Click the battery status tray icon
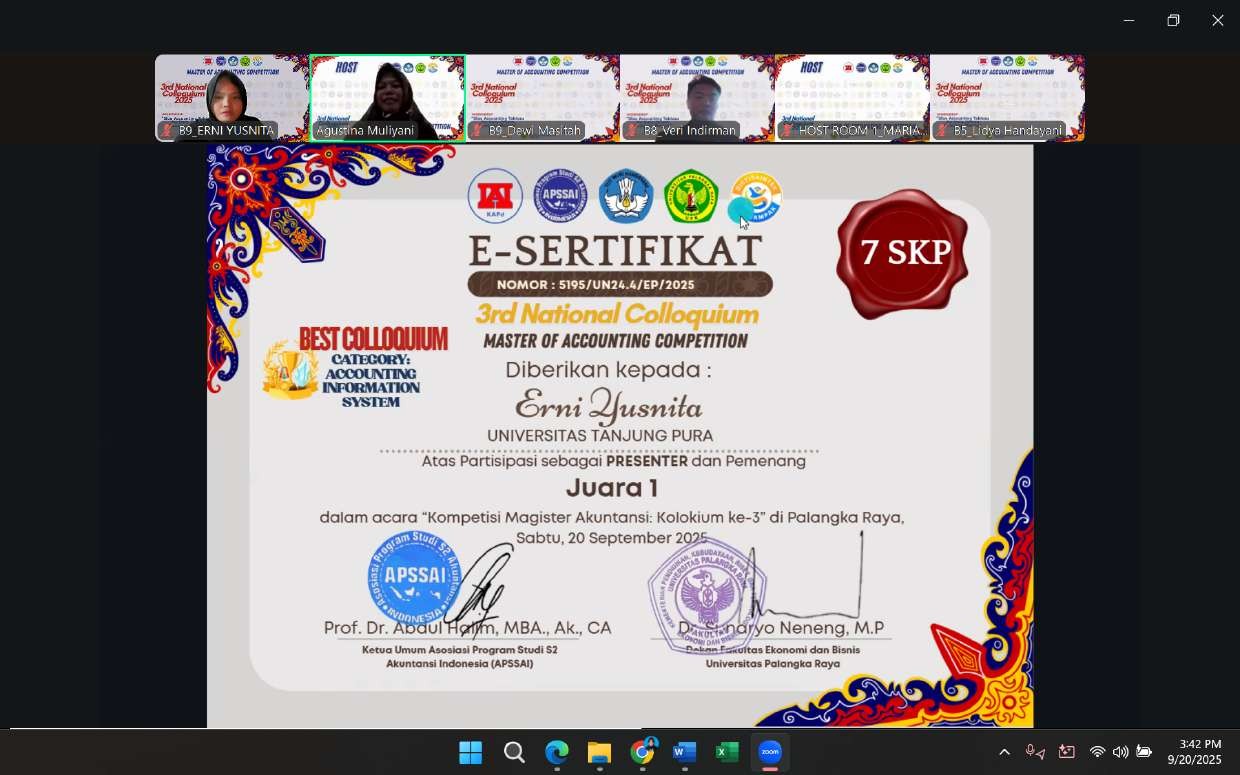 pos(1144,752)
